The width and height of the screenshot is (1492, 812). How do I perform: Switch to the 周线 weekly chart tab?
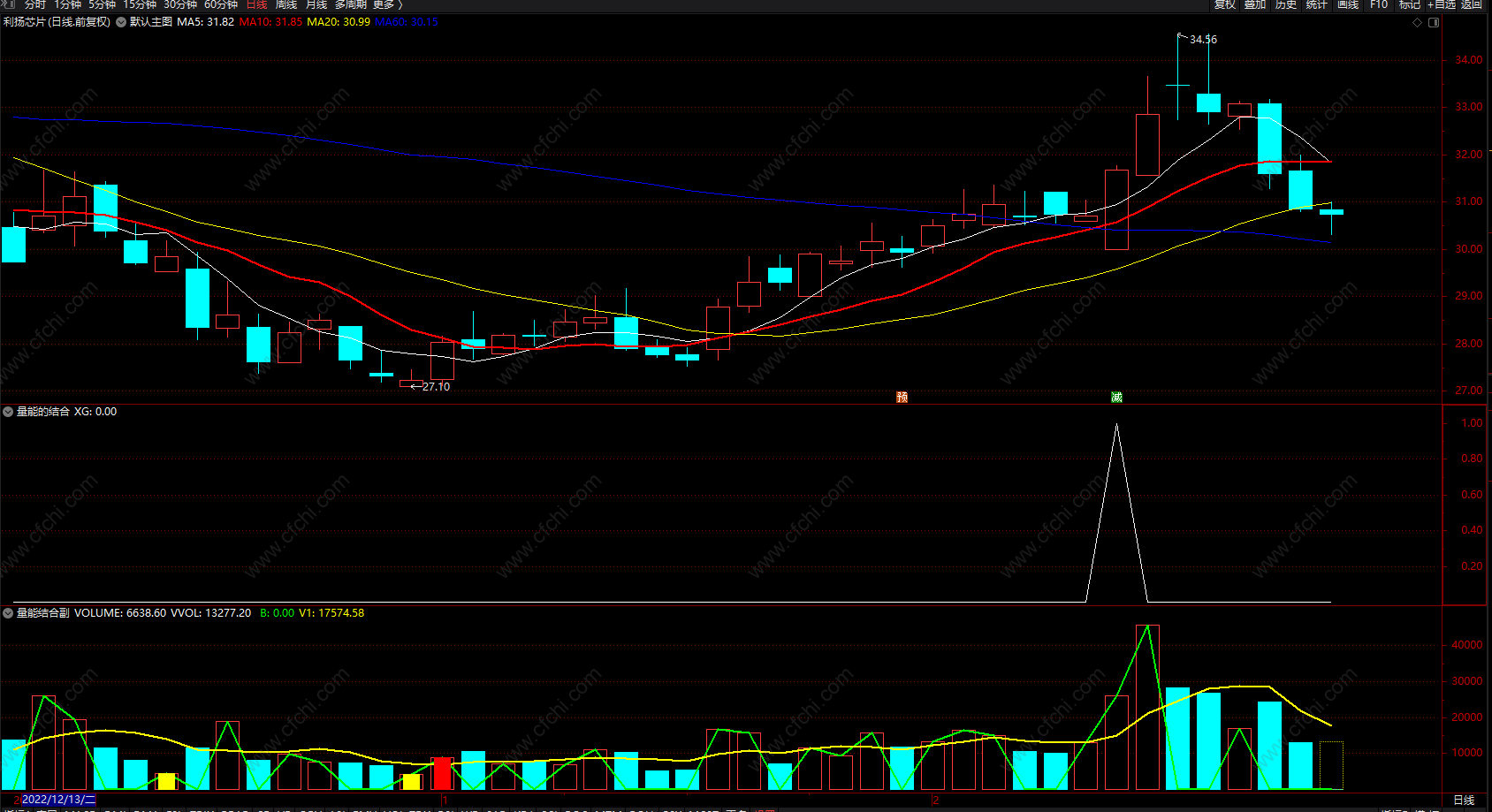pos(286,4)
